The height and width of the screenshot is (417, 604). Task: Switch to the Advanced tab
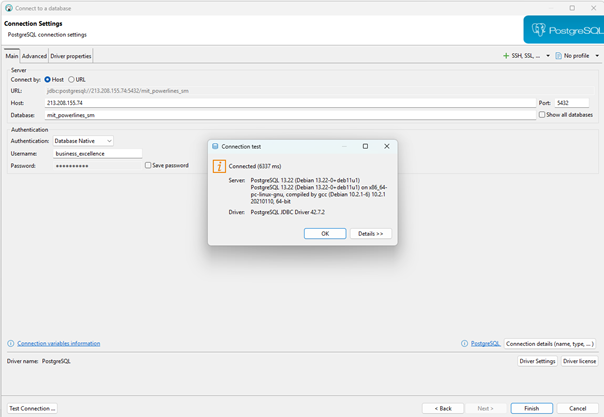coord(34,56)
